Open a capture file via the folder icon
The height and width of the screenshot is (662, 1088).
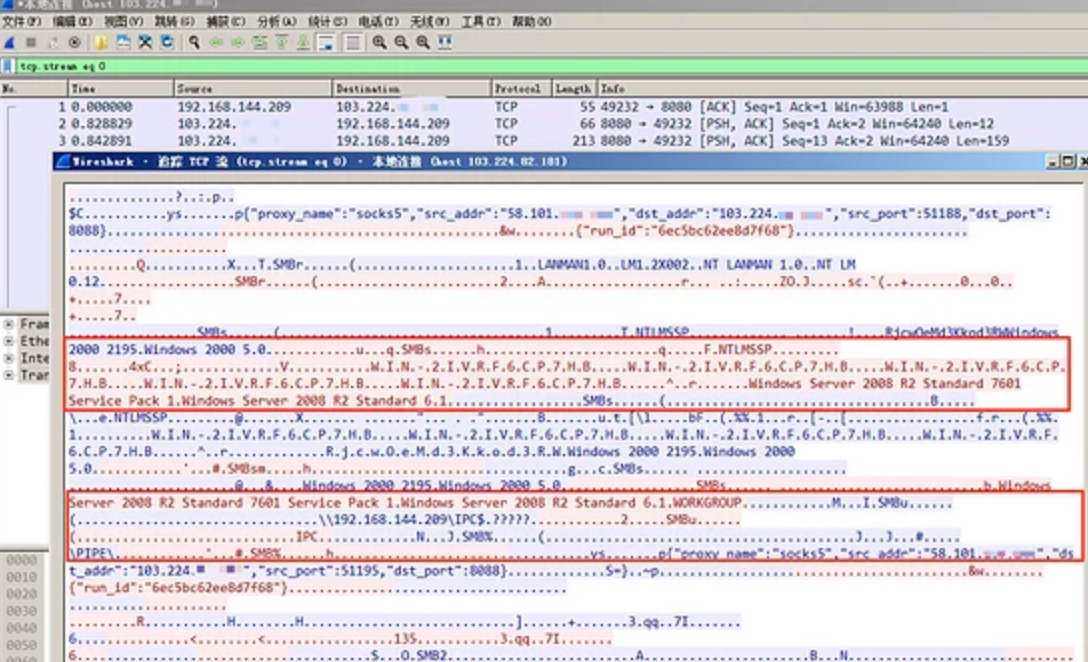tap(101, 43)
